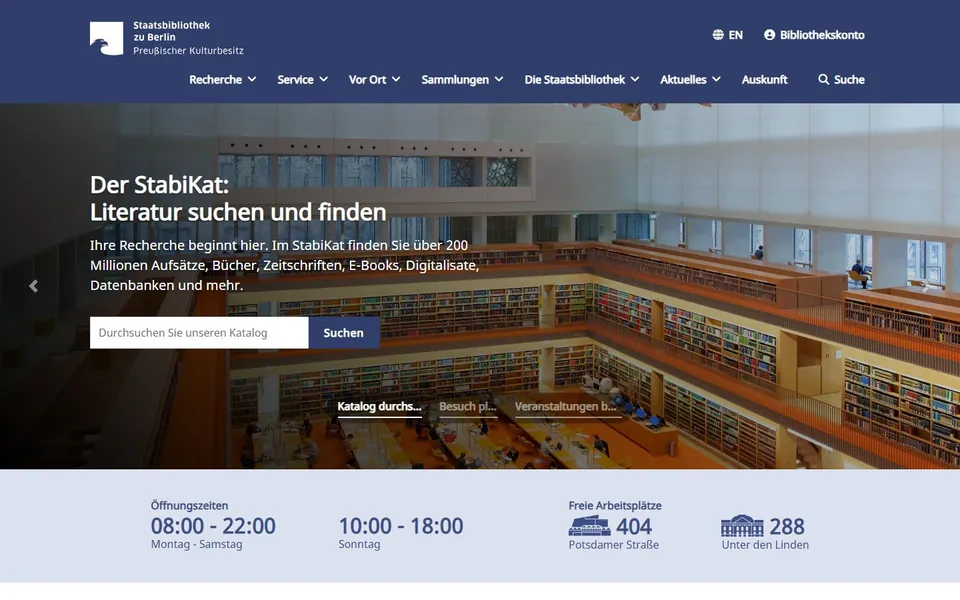The image size is (960, 600).
Task: Click the Potsdamer Straße building icon
Action: [x=589, y=526]
